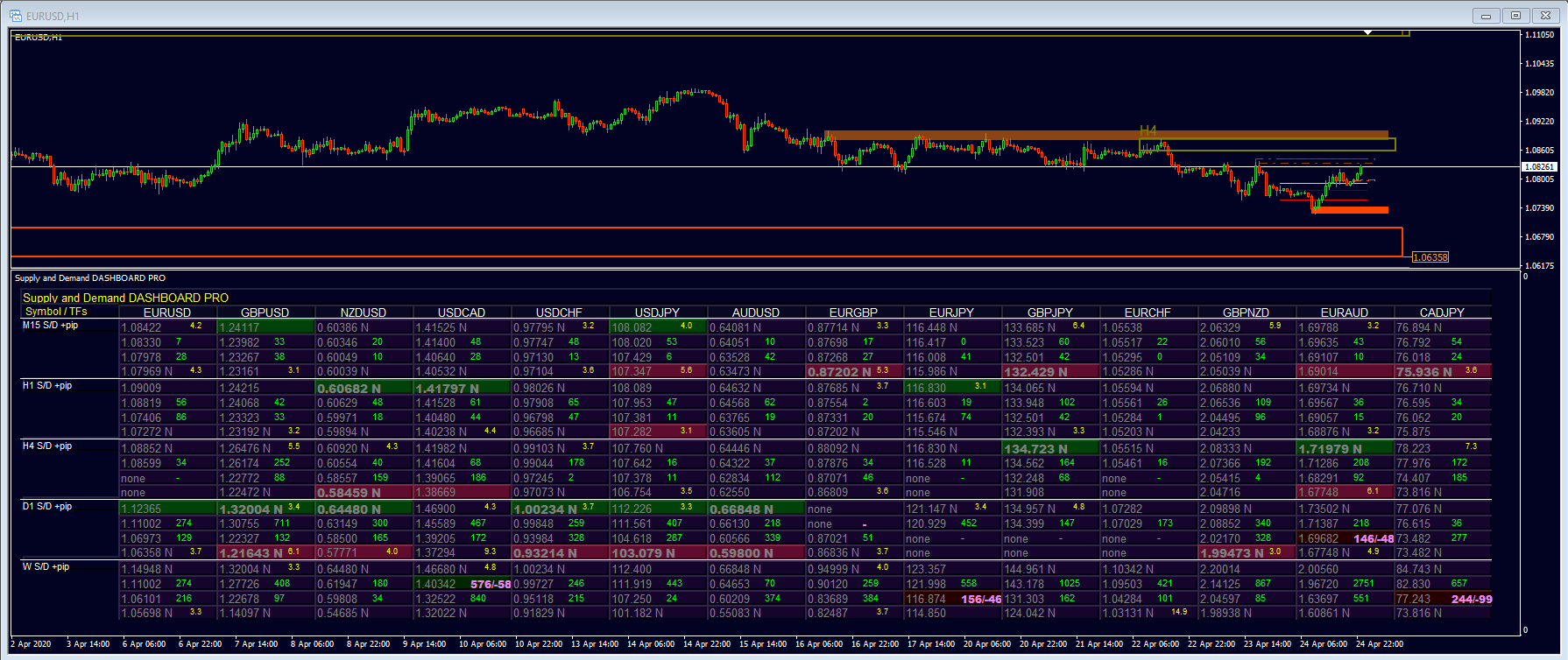Choose the USDCAD symbol column header
This screenshot has width=1568, height=660.
pos(462,312)
